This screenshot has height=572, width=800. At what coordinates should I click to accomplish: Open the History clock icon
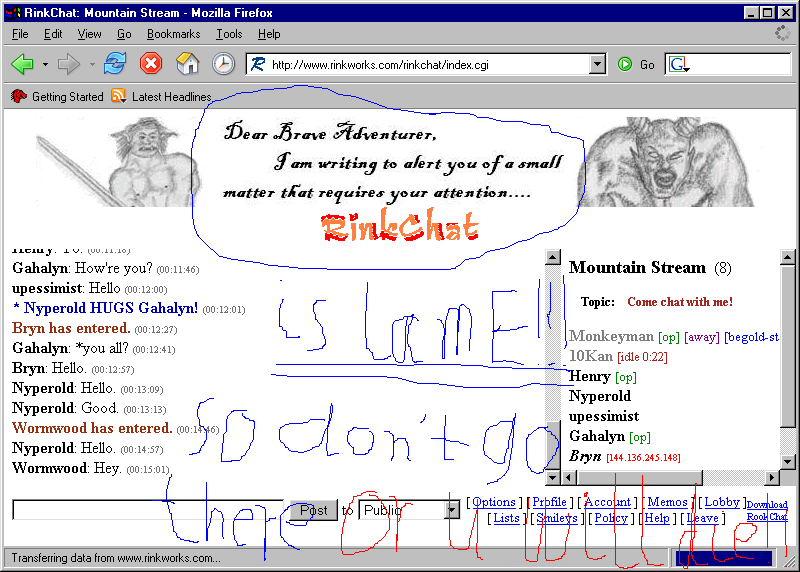(x=223, y=64)
